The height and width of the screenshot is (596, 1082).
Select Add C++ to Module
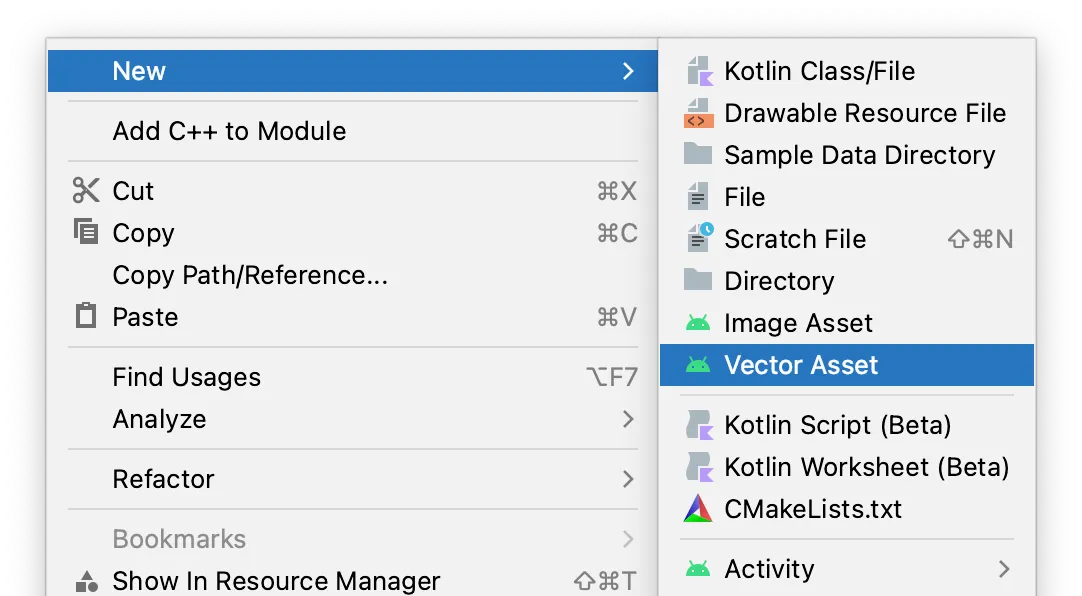229,131
